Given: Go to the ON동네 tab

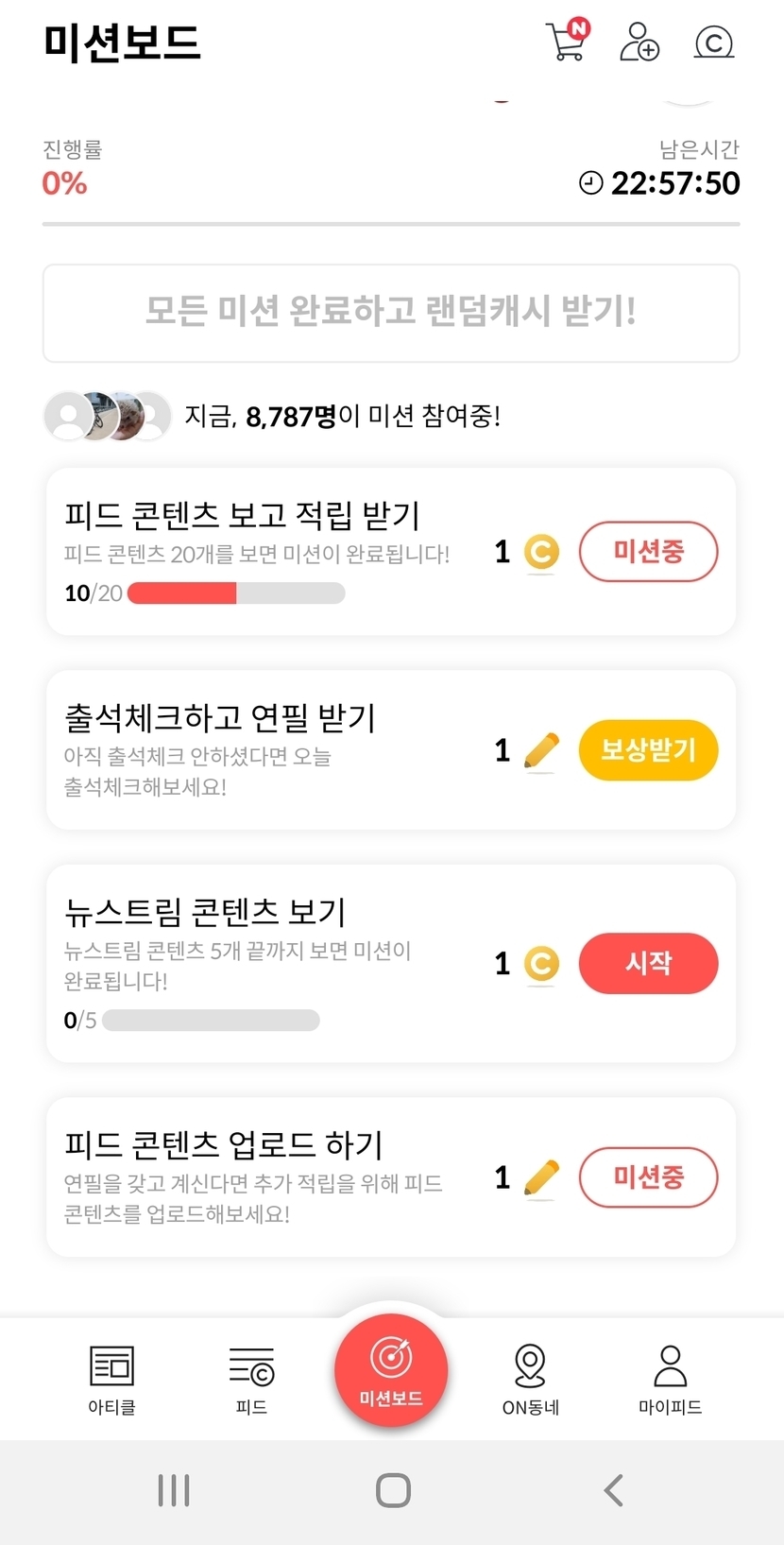Looking at the screenshot, I should pyautogui.click(x=530, y=1379).
